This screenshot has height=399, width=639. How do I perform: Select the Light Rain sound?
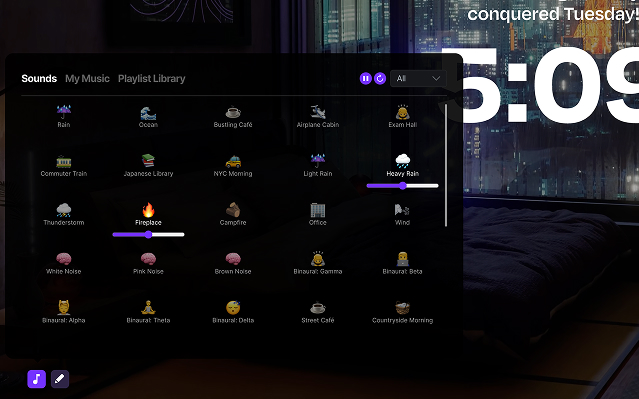pyautogui.click(x=318, y=165)
